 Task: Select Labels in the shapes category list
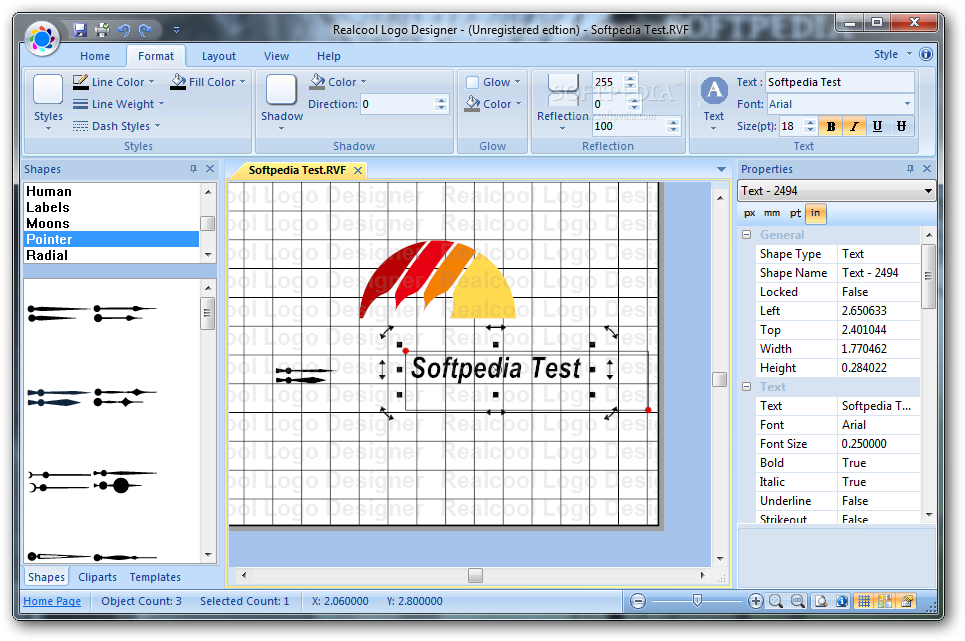point(111,207)
